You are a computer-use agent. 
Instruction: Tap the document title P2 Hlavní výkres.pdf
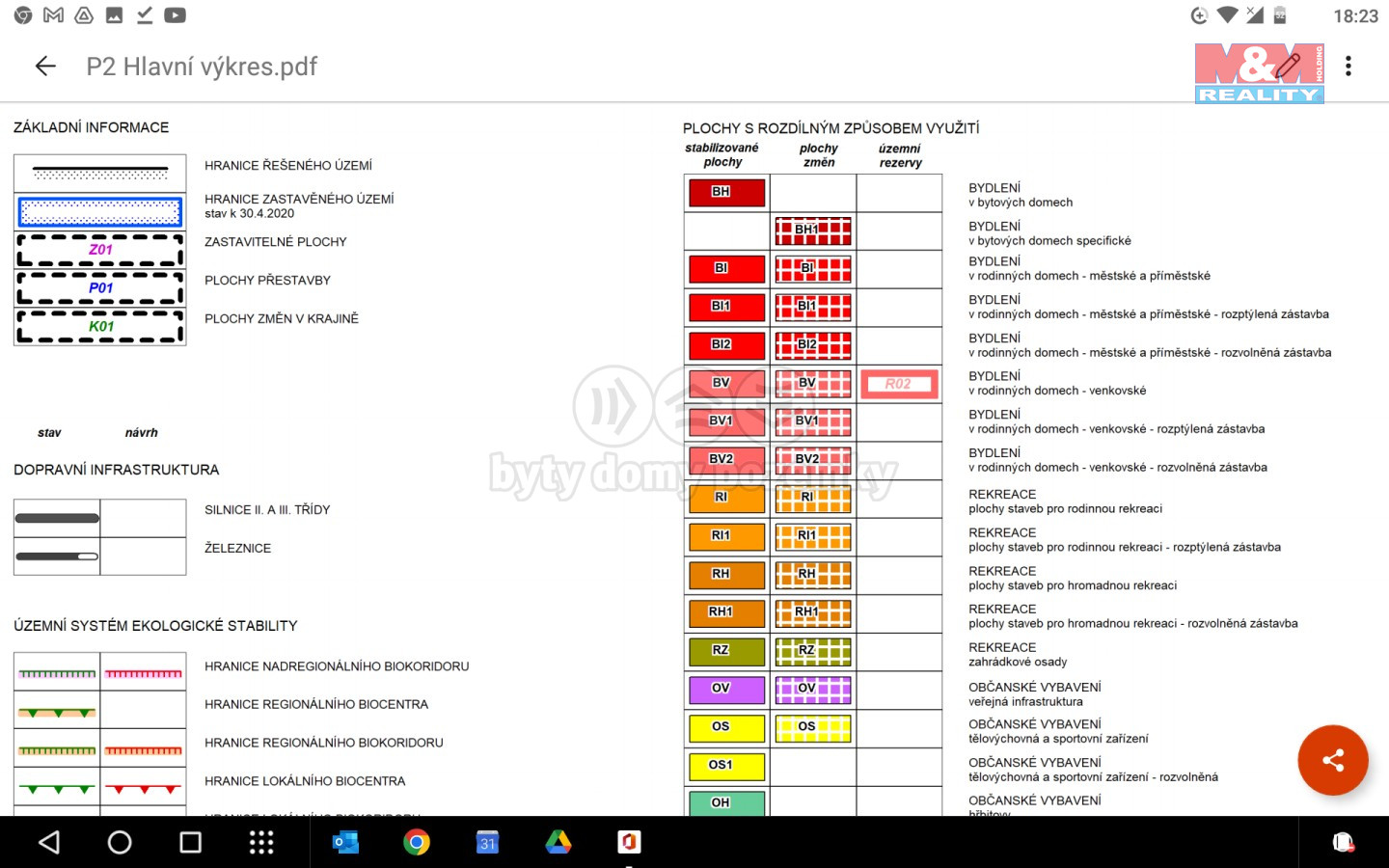tap(202, 67)
